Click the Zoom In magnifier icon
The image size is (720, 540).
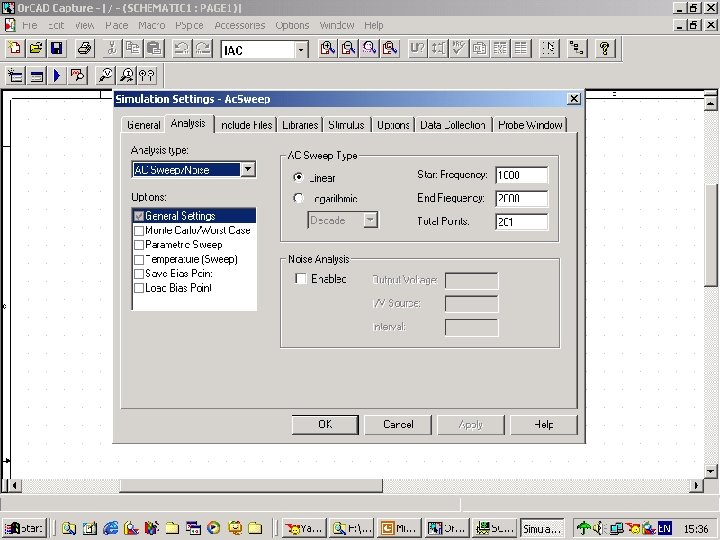click(328, 48)
